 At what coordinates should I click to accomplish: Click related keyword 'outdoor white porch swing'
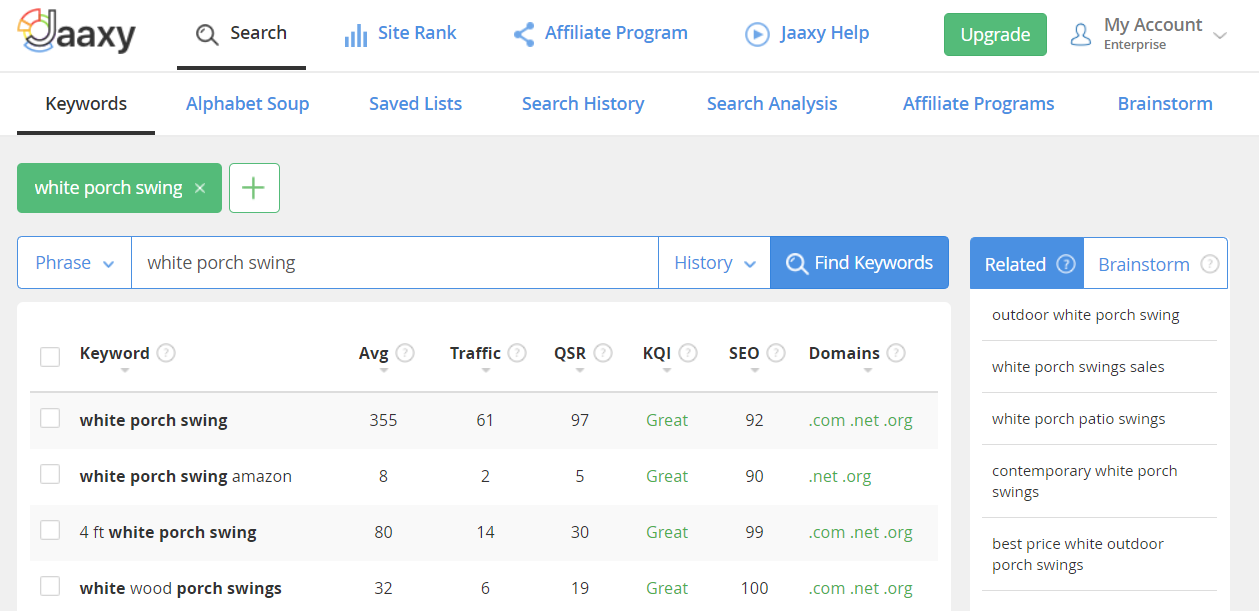[x=1086, y=315]
